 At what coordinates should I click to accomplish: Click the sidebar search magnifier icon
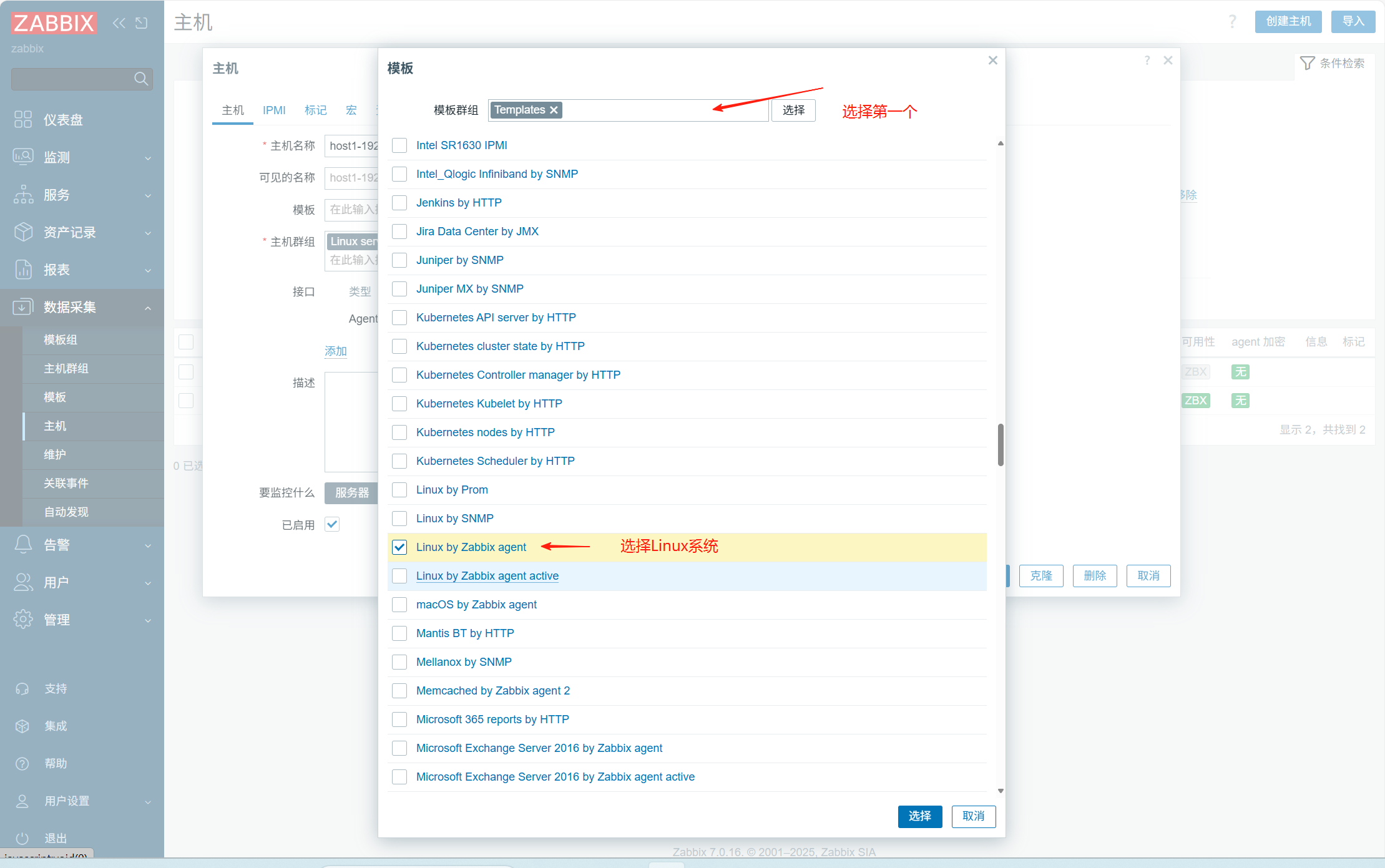coord(141,79)
